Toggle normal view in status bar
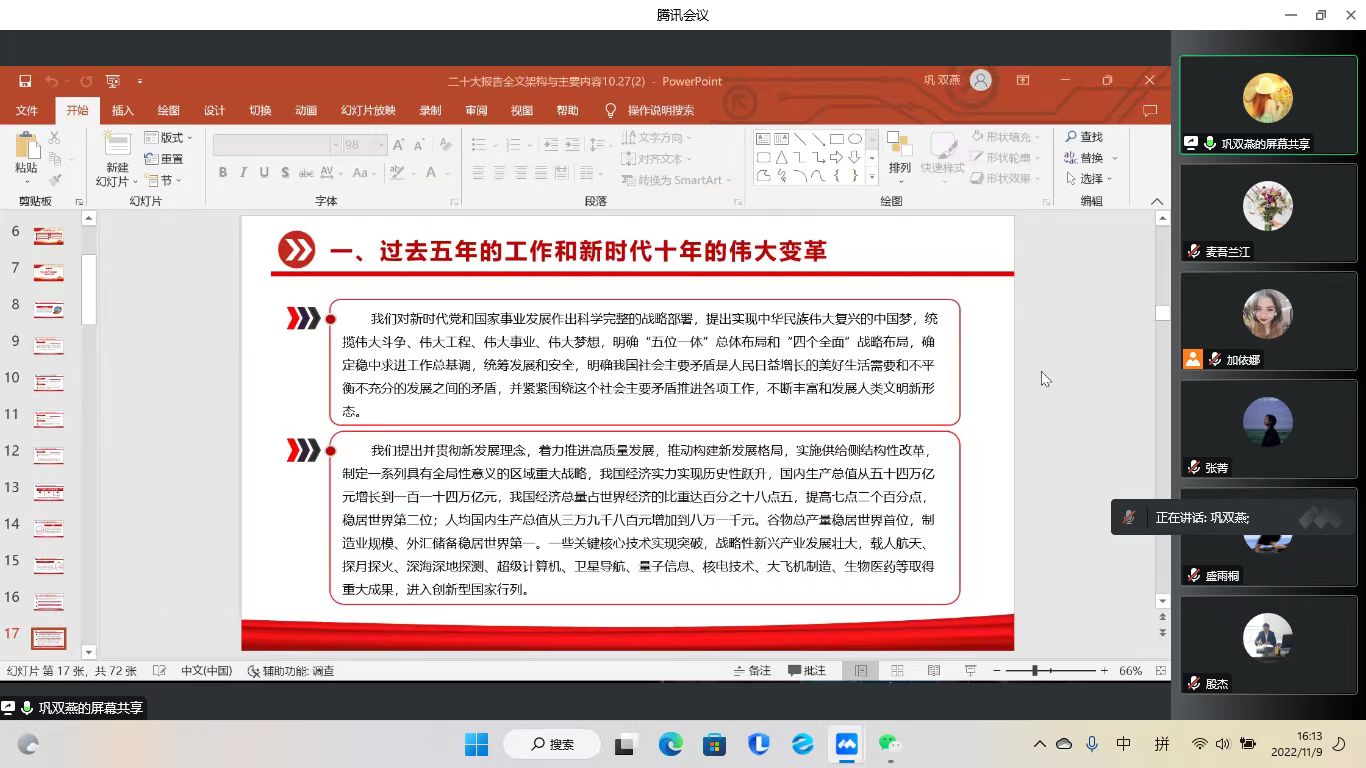1366x768 pixels. (x=860, y=671)
